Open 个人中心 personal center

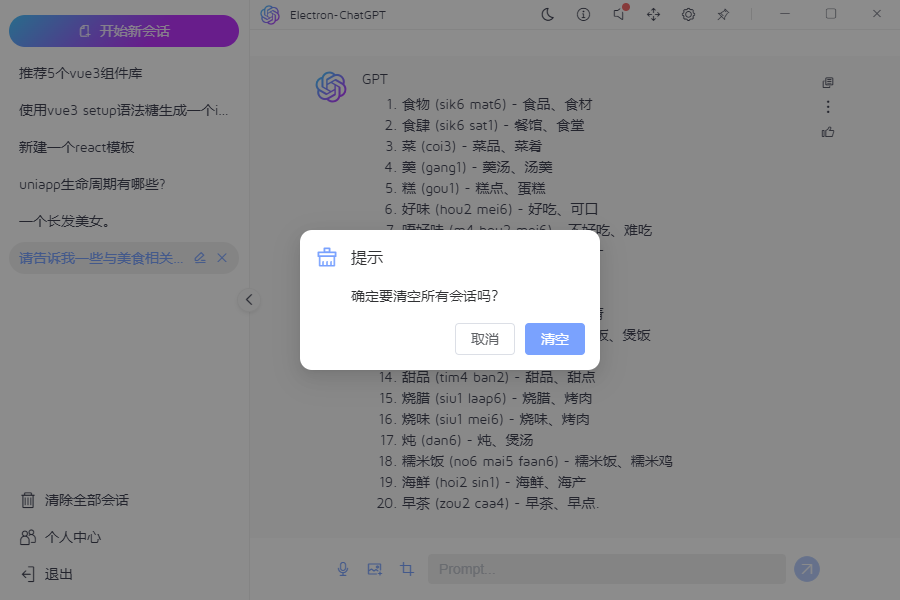click(x=61, y=537)
